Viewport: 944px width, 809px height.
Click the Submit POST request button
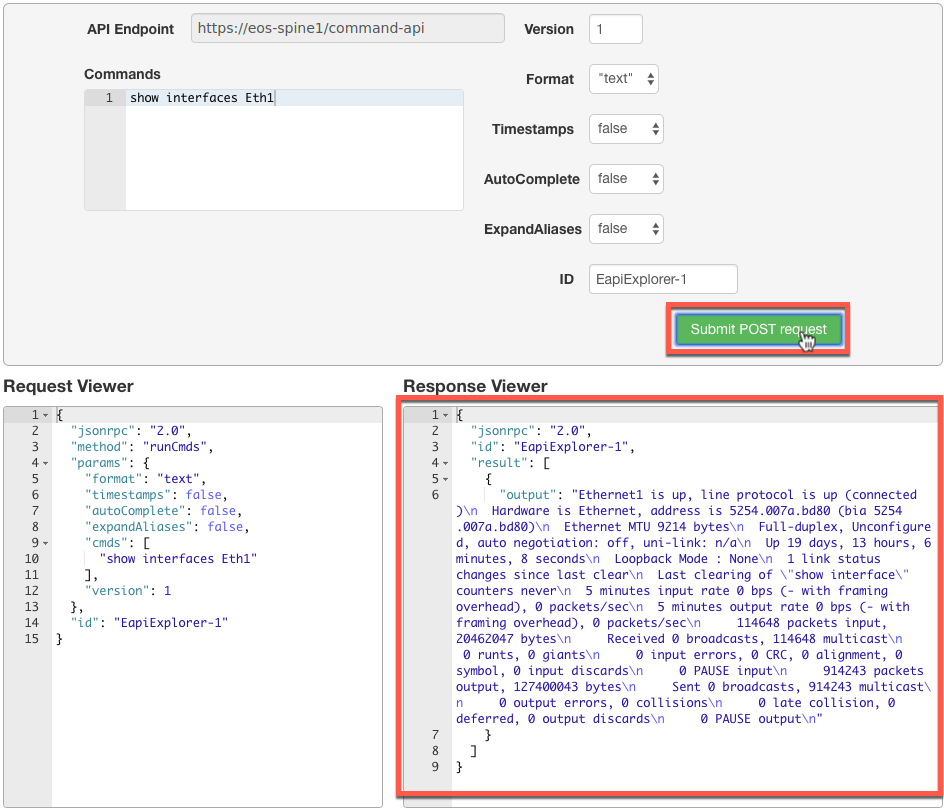757,327
